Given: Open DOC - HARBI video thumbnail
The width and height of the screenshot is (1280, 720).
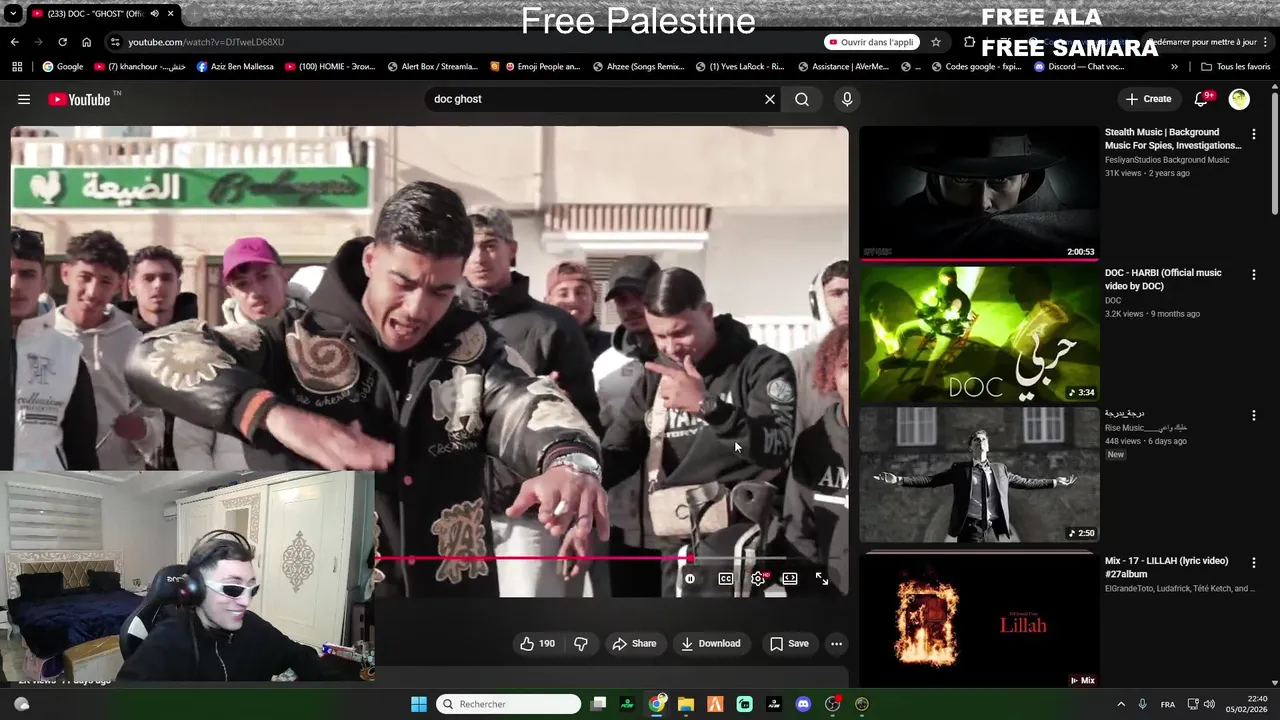Looking at the screenshot, I should [979, 334].
